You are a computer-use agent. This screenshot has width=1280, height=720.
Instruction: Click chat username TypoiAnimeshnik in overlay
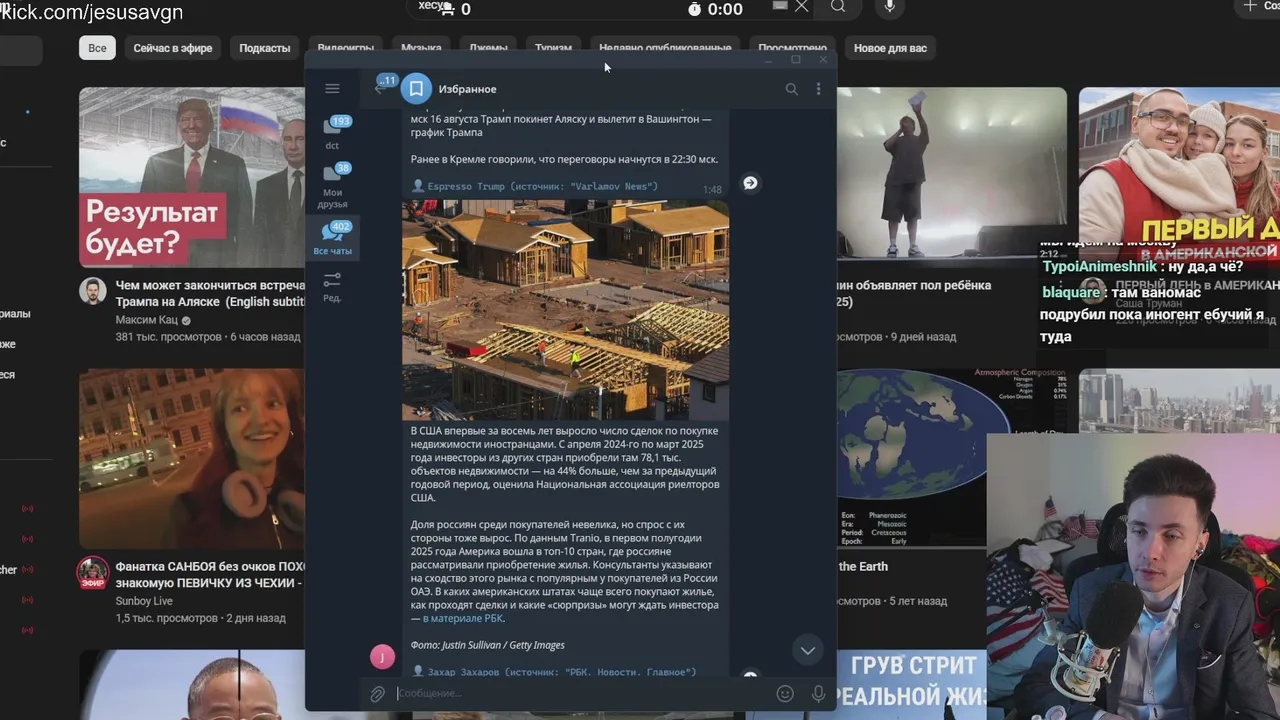(x=1100, y=267)
